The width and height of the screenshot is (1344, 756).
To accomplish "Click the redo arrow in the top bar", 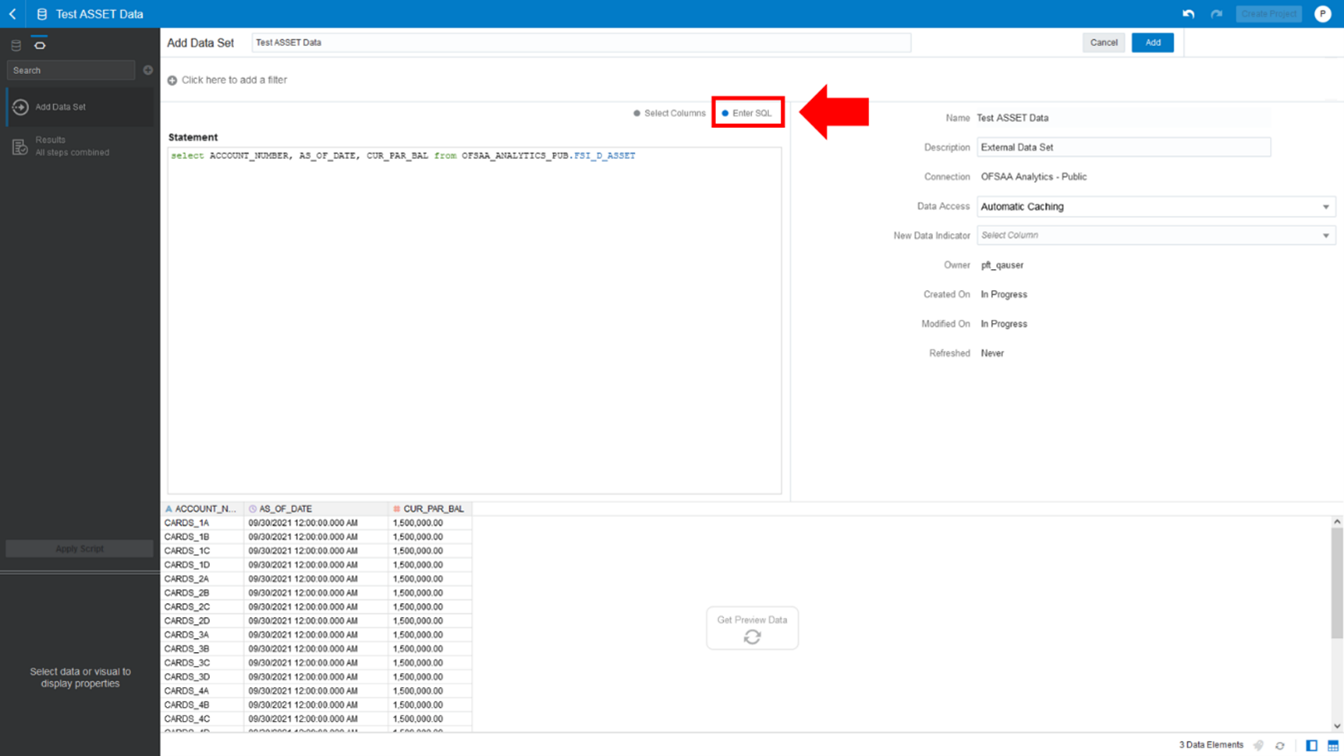I will (1217, 14).
